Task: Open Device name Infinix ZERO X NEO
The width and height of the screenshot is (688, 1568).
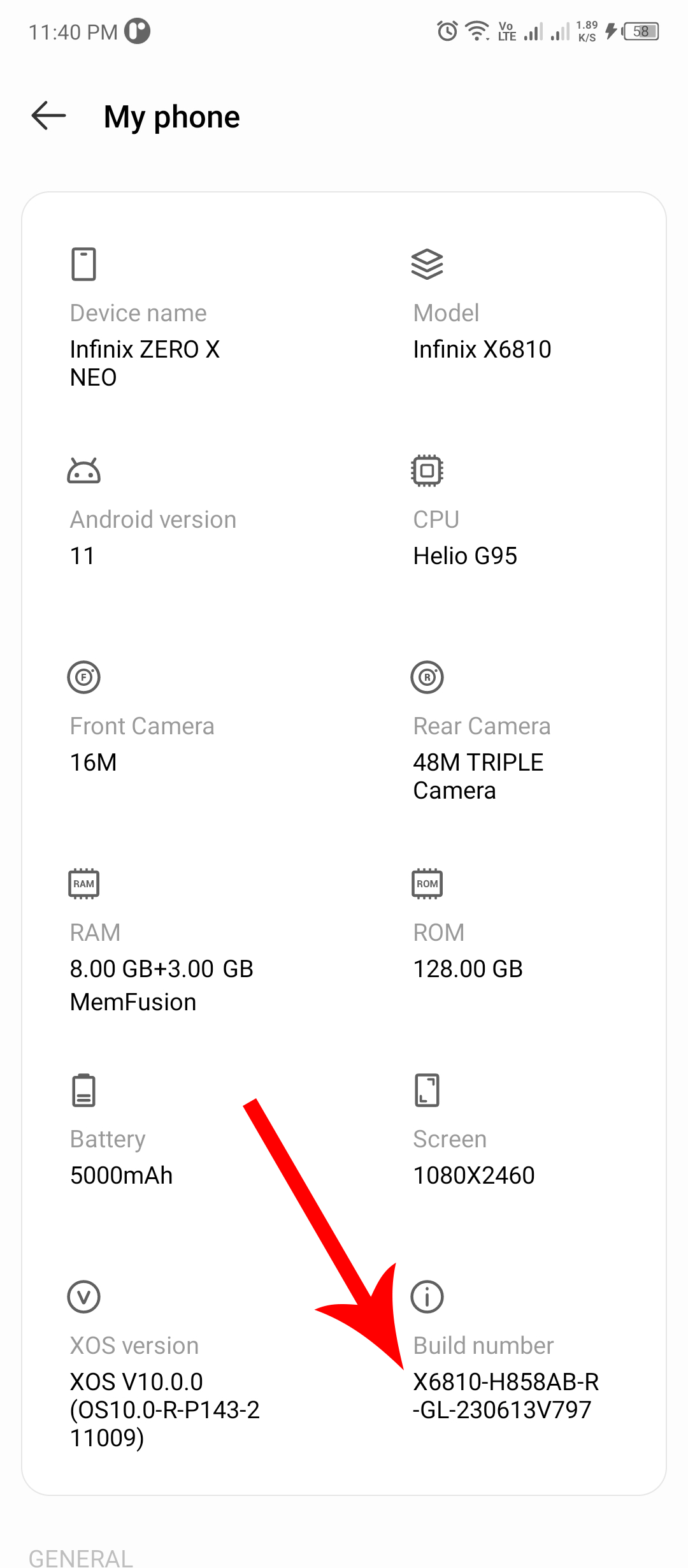Action: tap(145, 363)
